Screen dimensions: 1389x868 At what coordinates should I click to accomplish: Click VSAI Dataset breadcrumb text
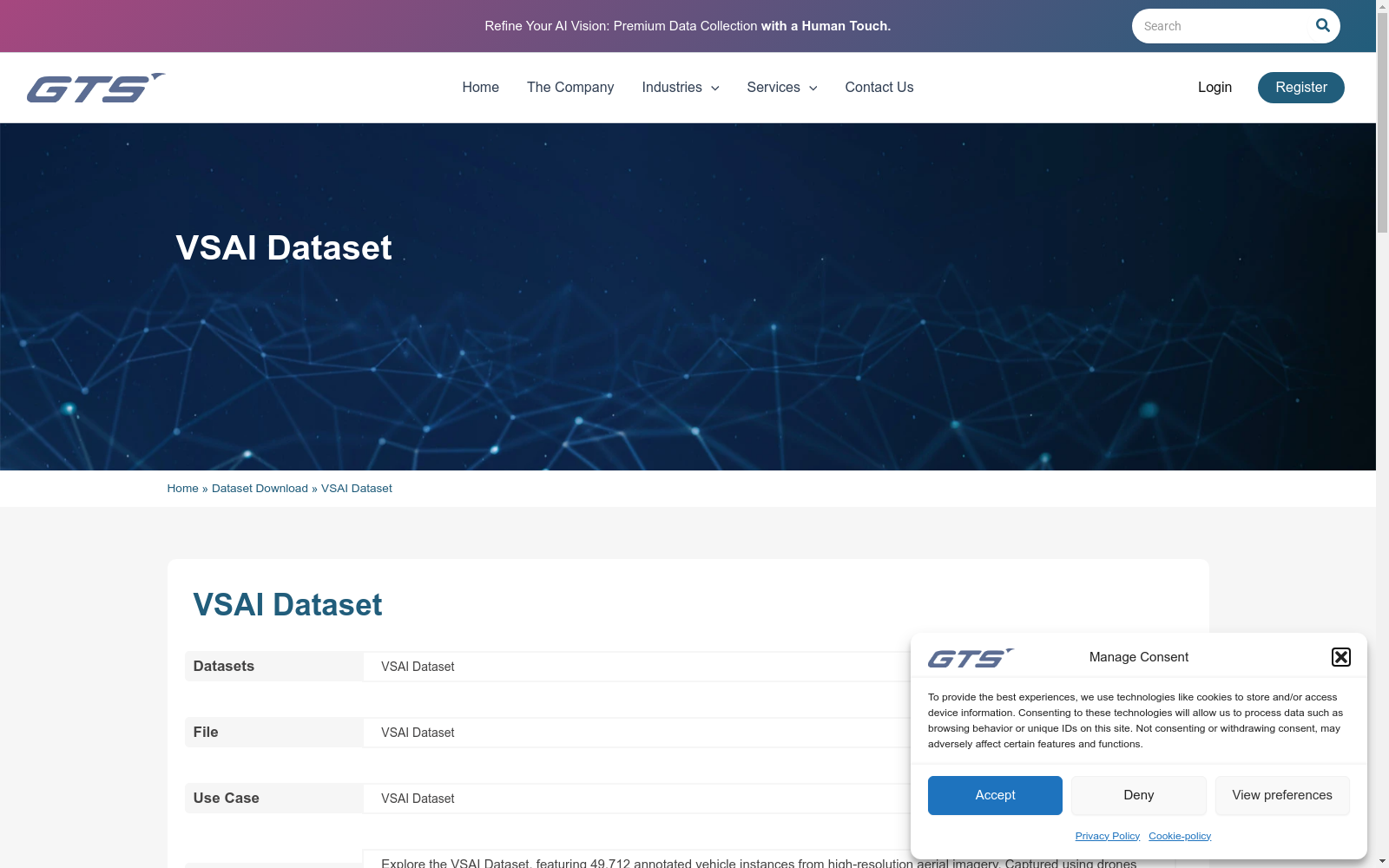[357, 489]
